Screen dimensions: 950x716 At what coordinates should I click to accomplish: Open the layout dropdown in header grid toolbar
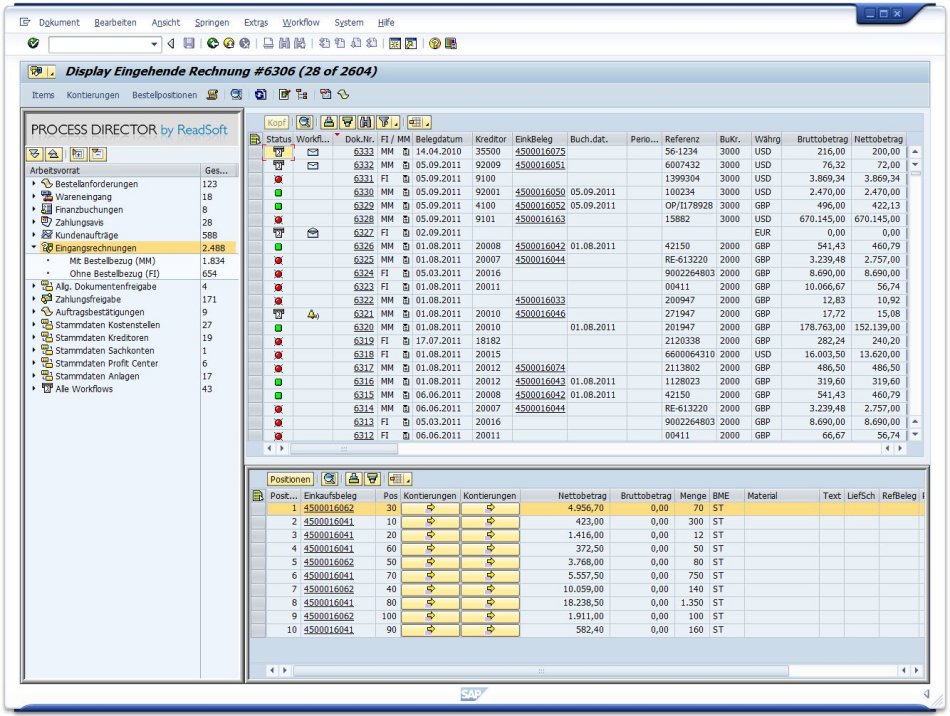tap(428, 123)
